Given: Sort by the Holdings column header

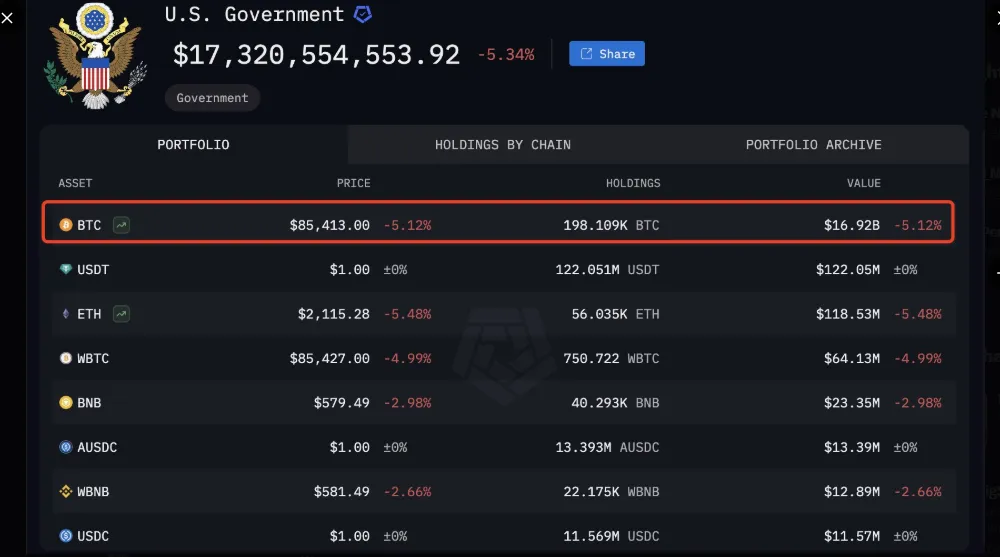Looking at the screenshot, I should (633, 183).
